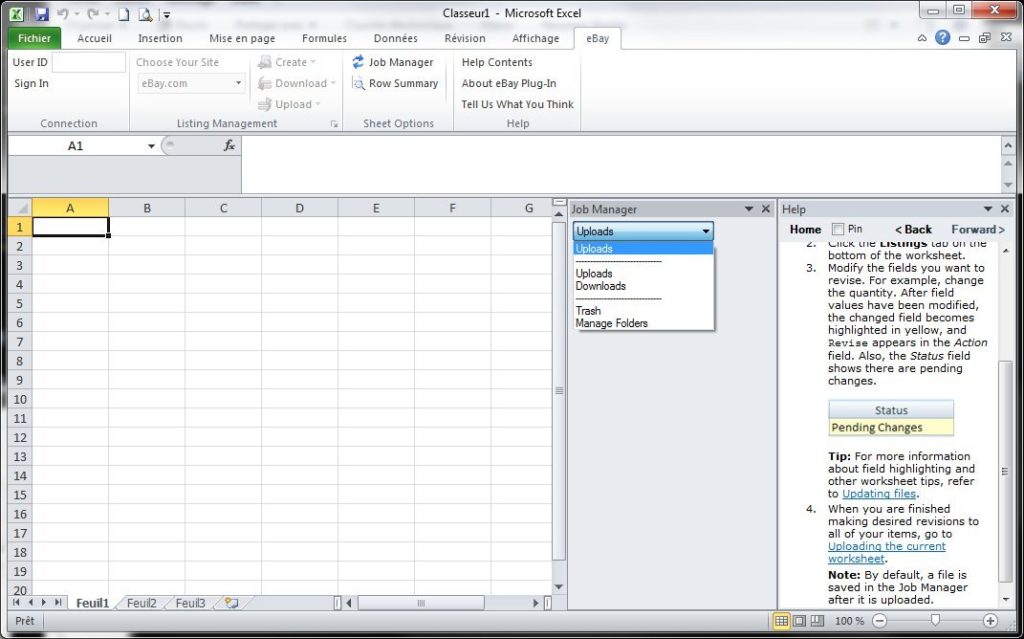Viewport: 1024px width, 639px height.
Task: Click the Help pane vertical scrollbar thumb
Action: 1005,471
